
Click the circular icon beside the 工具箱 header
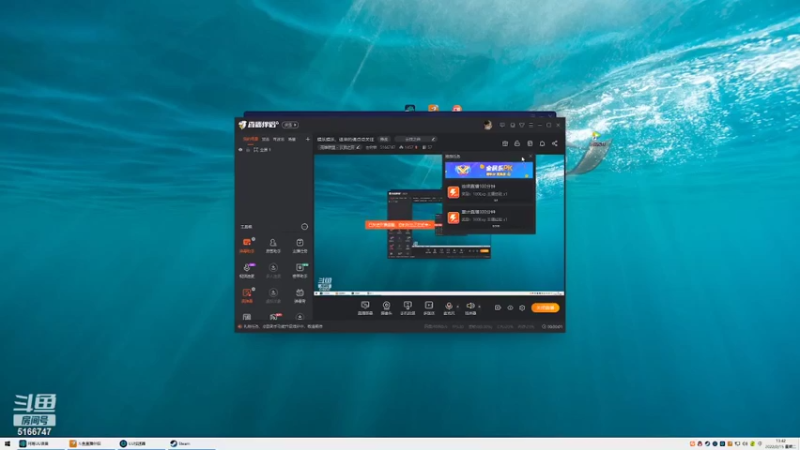pos(305,227)
